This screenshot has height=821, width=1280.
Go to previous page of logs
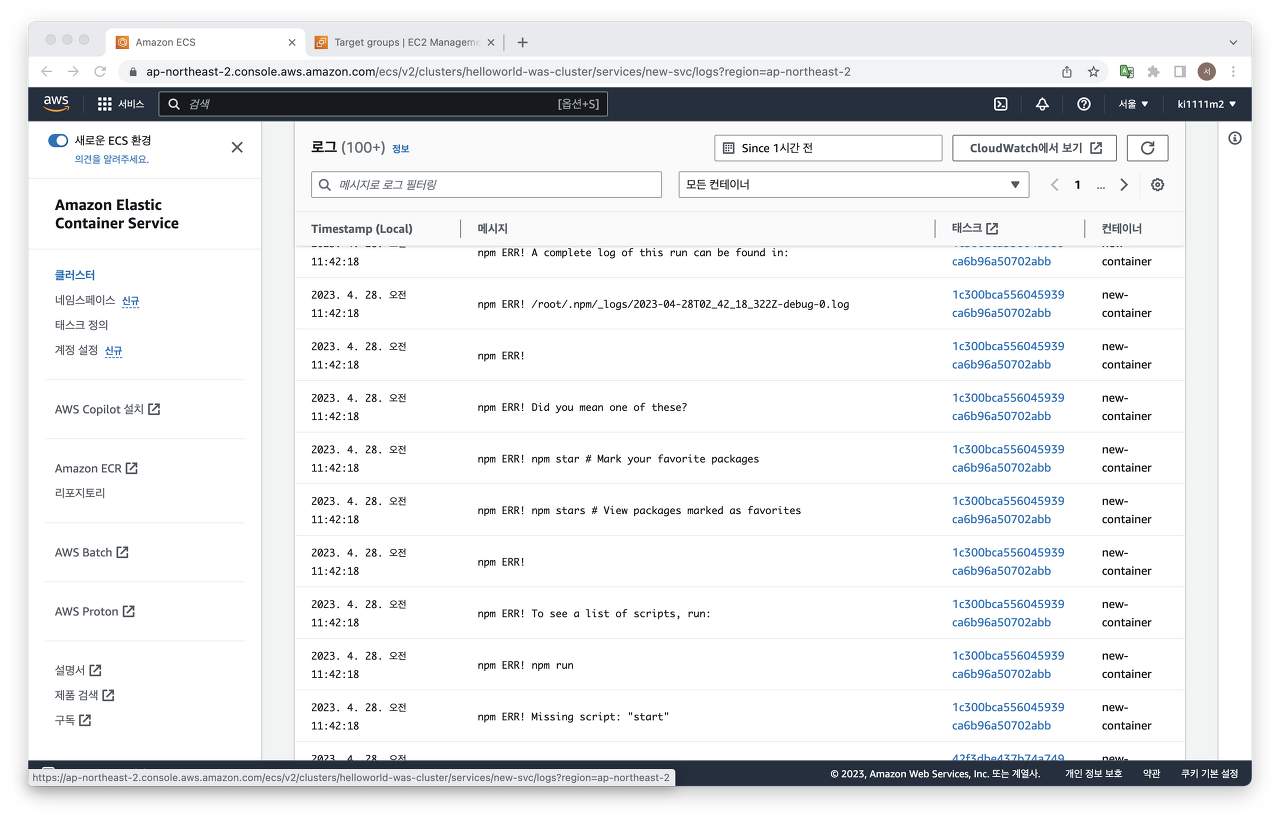point(1055,185)
